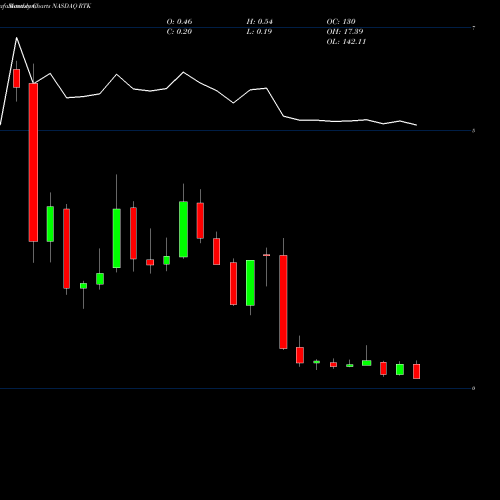Click the OL: 142.11 reading

pyautogui.click(x=346, y=41)
